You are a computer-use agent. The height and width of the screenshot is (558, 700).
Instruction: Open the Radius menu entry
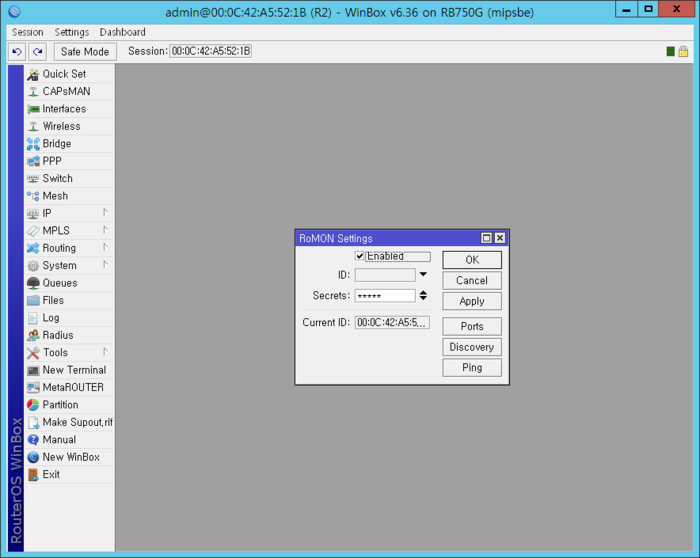coord(69,335)
